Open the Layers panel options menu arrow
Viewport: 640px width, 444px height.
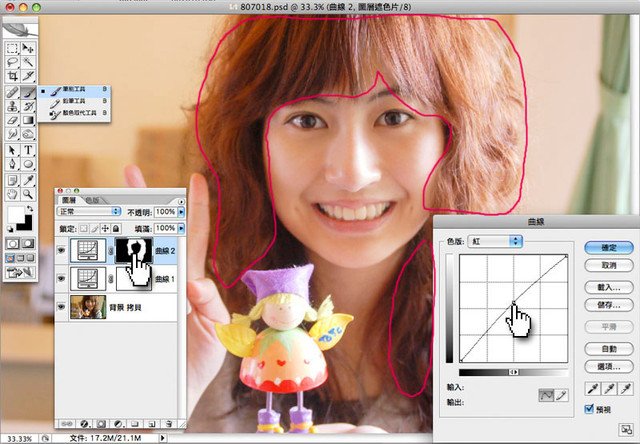[181, 201]
